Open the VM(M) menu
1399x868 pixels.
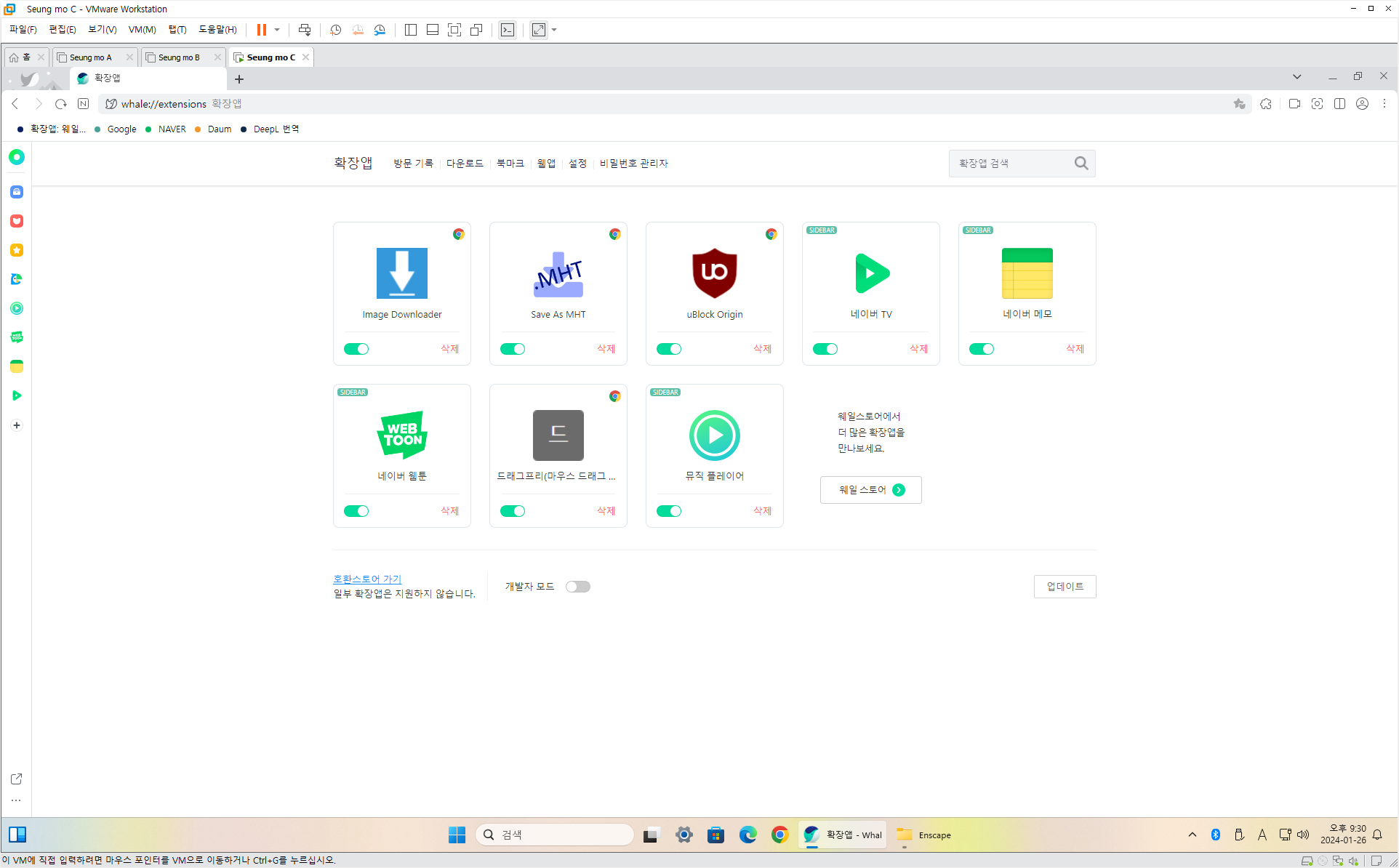tap(142, 30)
